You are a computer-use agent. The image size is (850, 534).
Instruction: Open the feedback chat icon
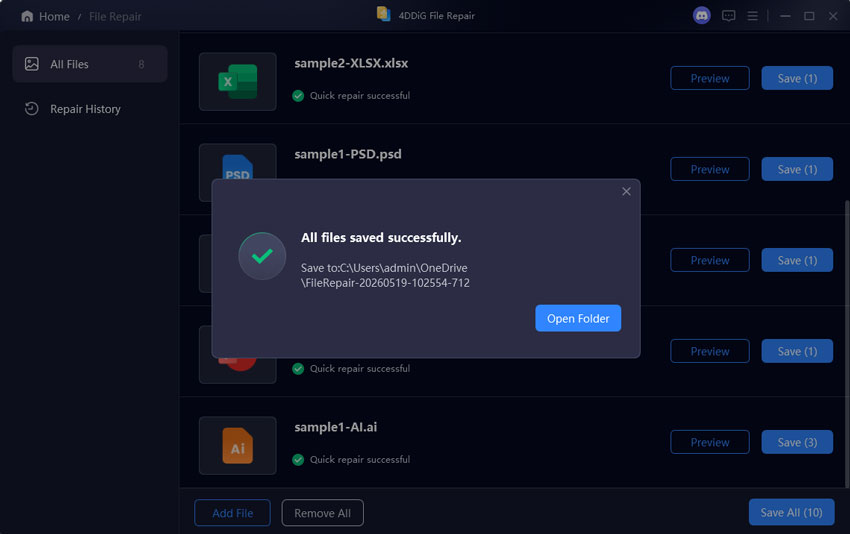click(729, 16)
